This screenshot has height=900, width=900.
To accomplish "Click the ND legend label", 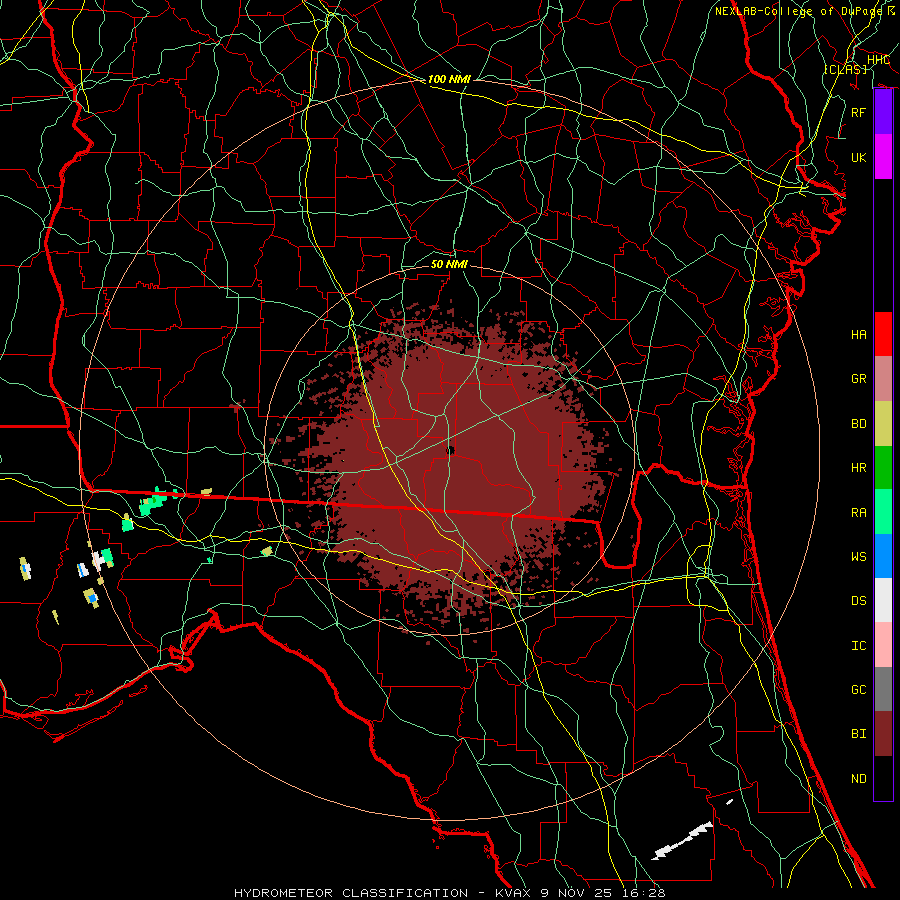I will [x=858, y=779].
